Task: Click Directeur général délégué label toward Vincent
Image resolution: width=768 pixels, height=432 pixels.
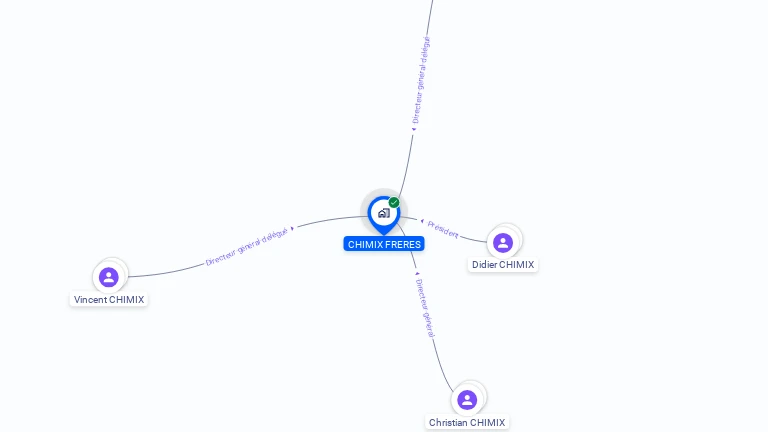Action: [x=246, y=247]
